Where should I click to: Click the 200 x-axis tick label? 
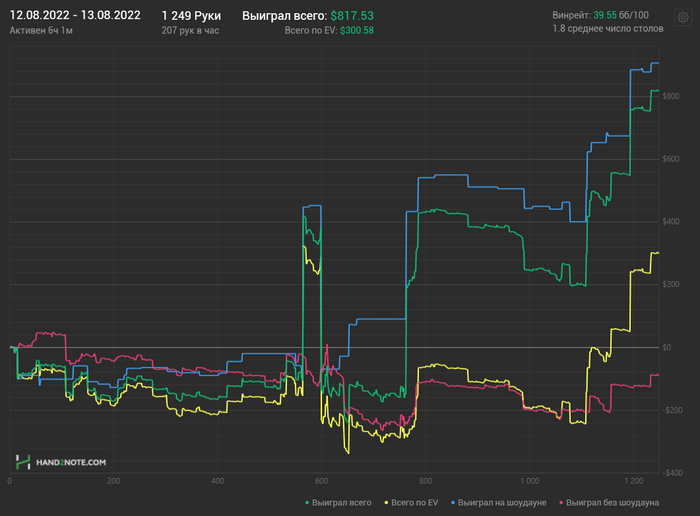(x=113, y=481)
